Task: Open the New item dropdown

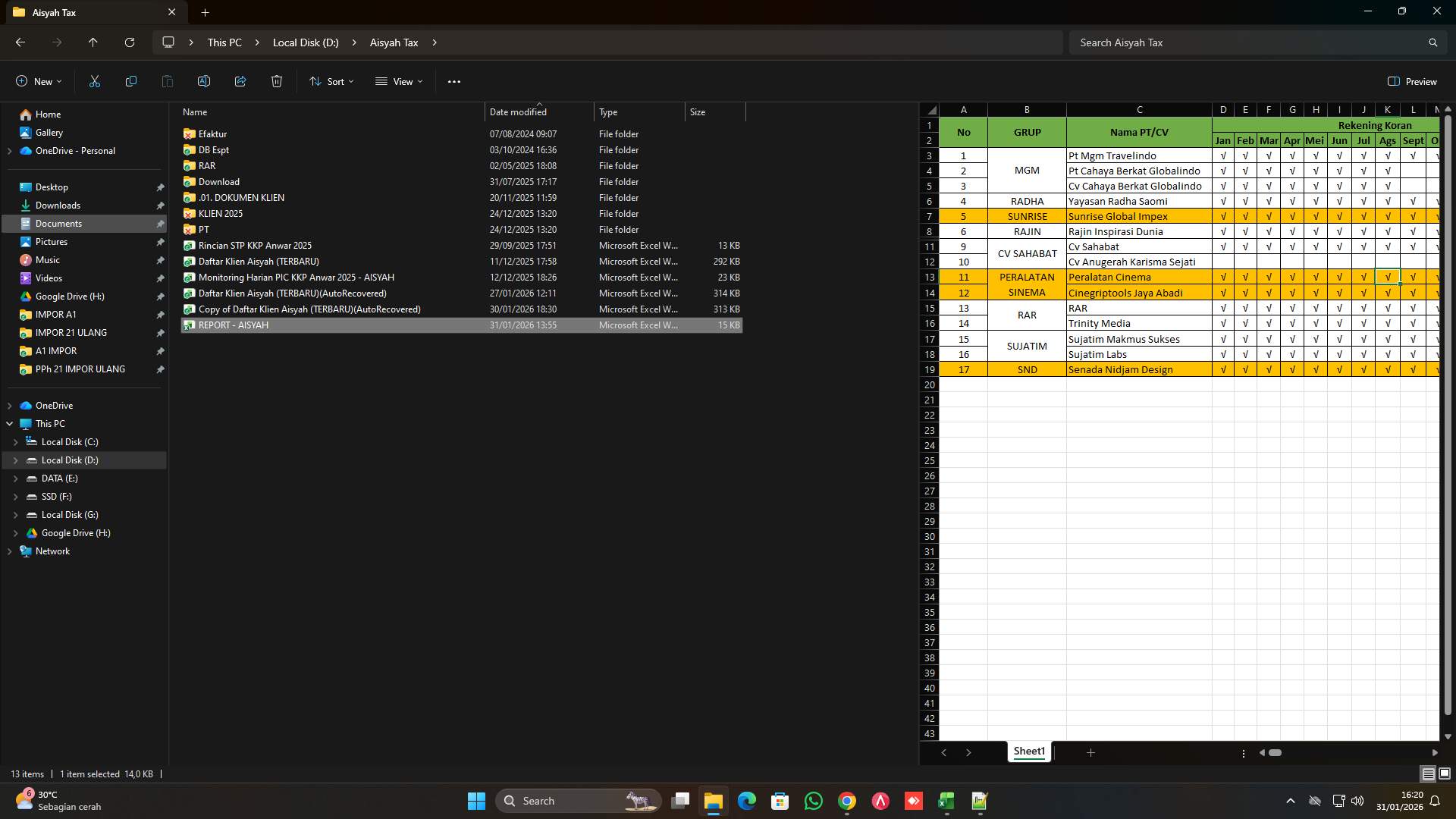Action: tap(38, 81)
